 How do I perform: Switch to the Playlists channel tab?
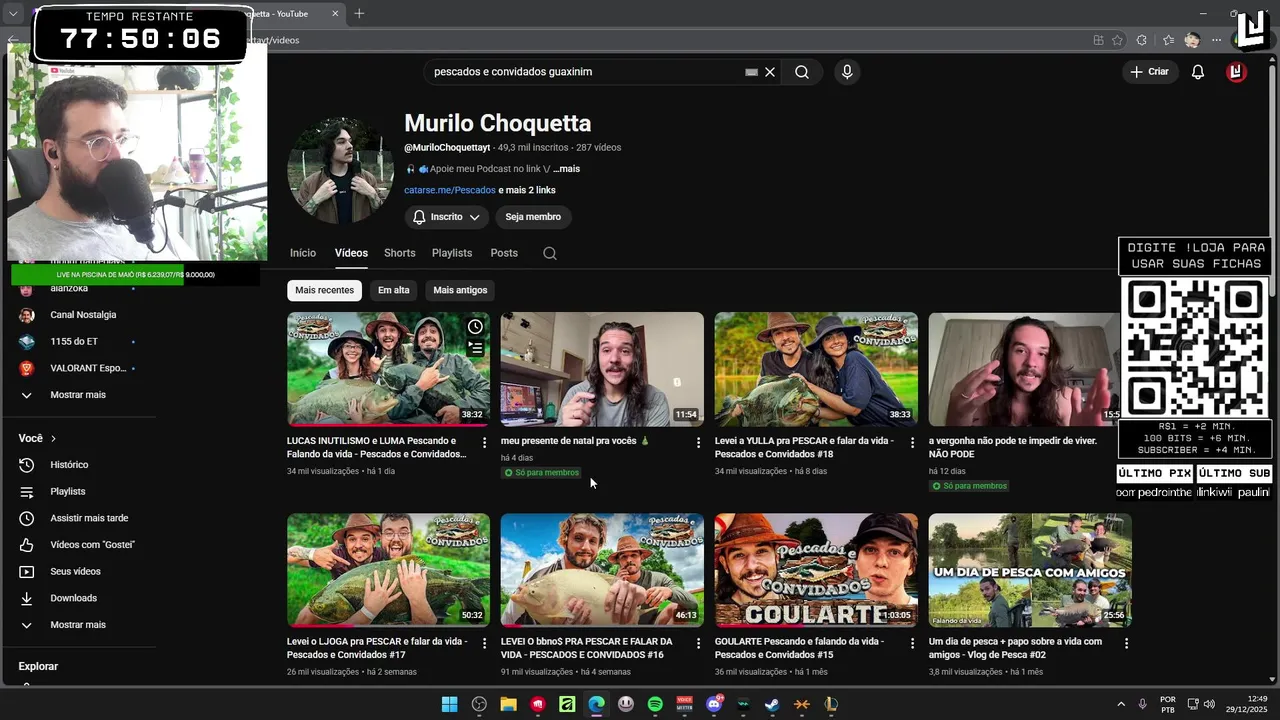[452, 253]
